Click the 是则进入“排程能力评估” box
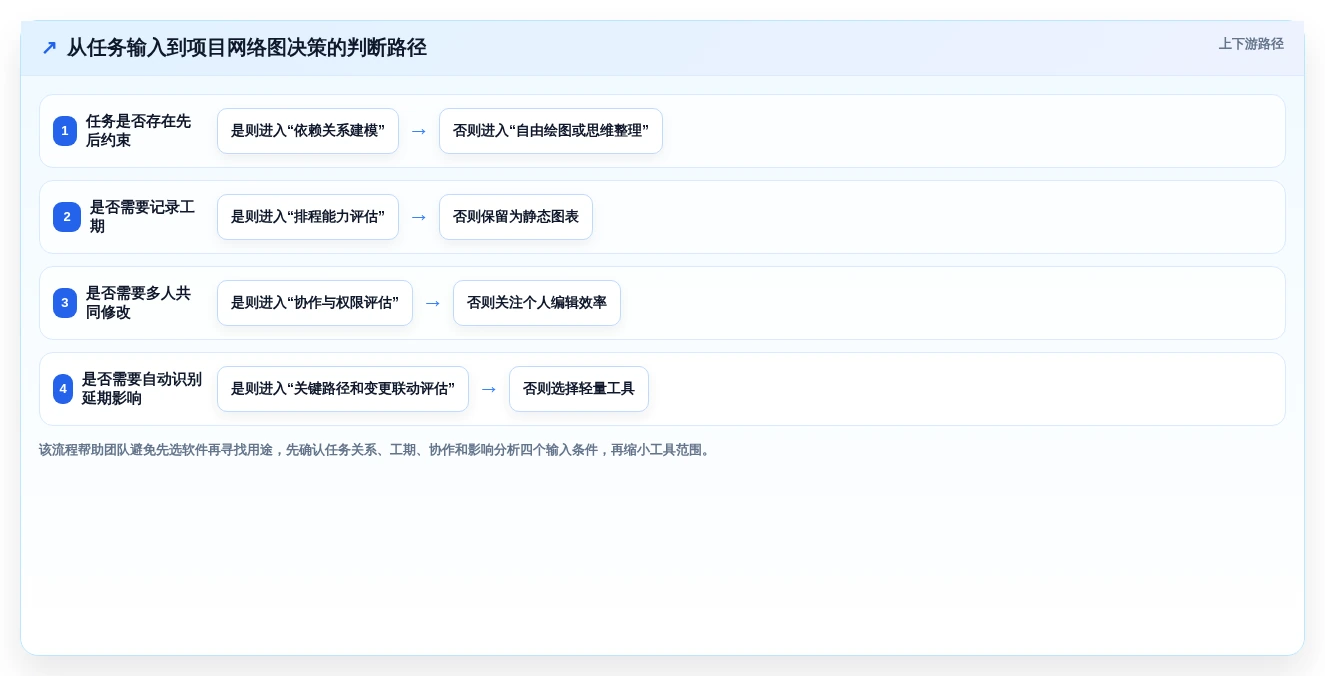This screenshot has width=1325, height=676. [308, 217]
